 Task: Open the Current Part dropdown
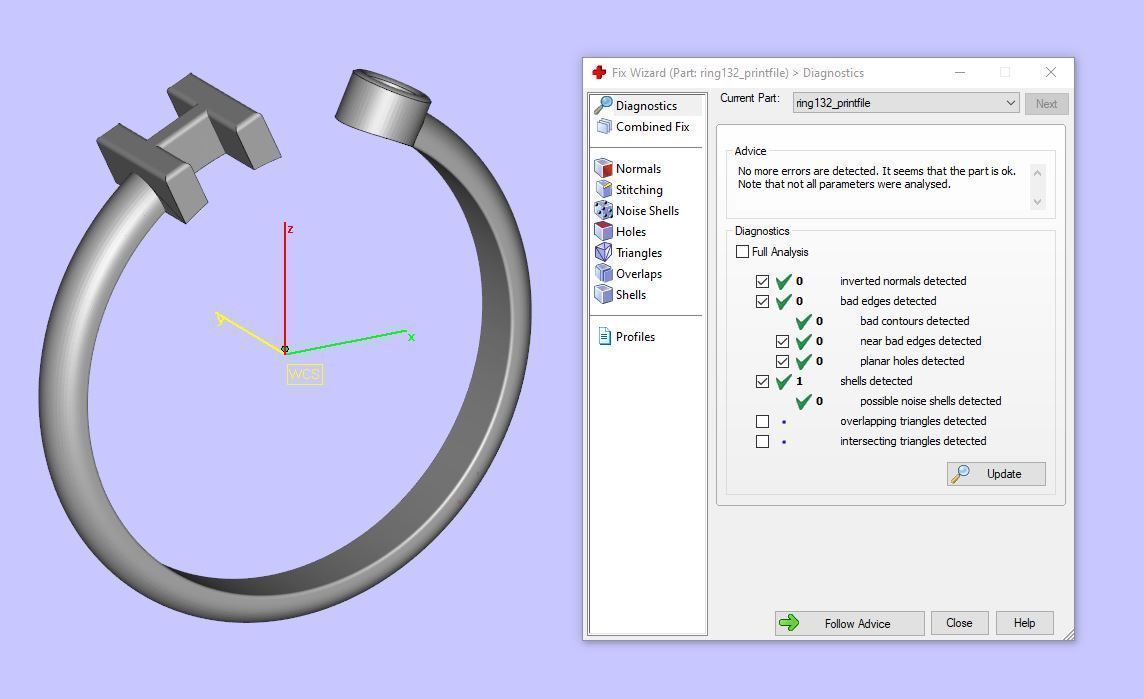[905, 103]
